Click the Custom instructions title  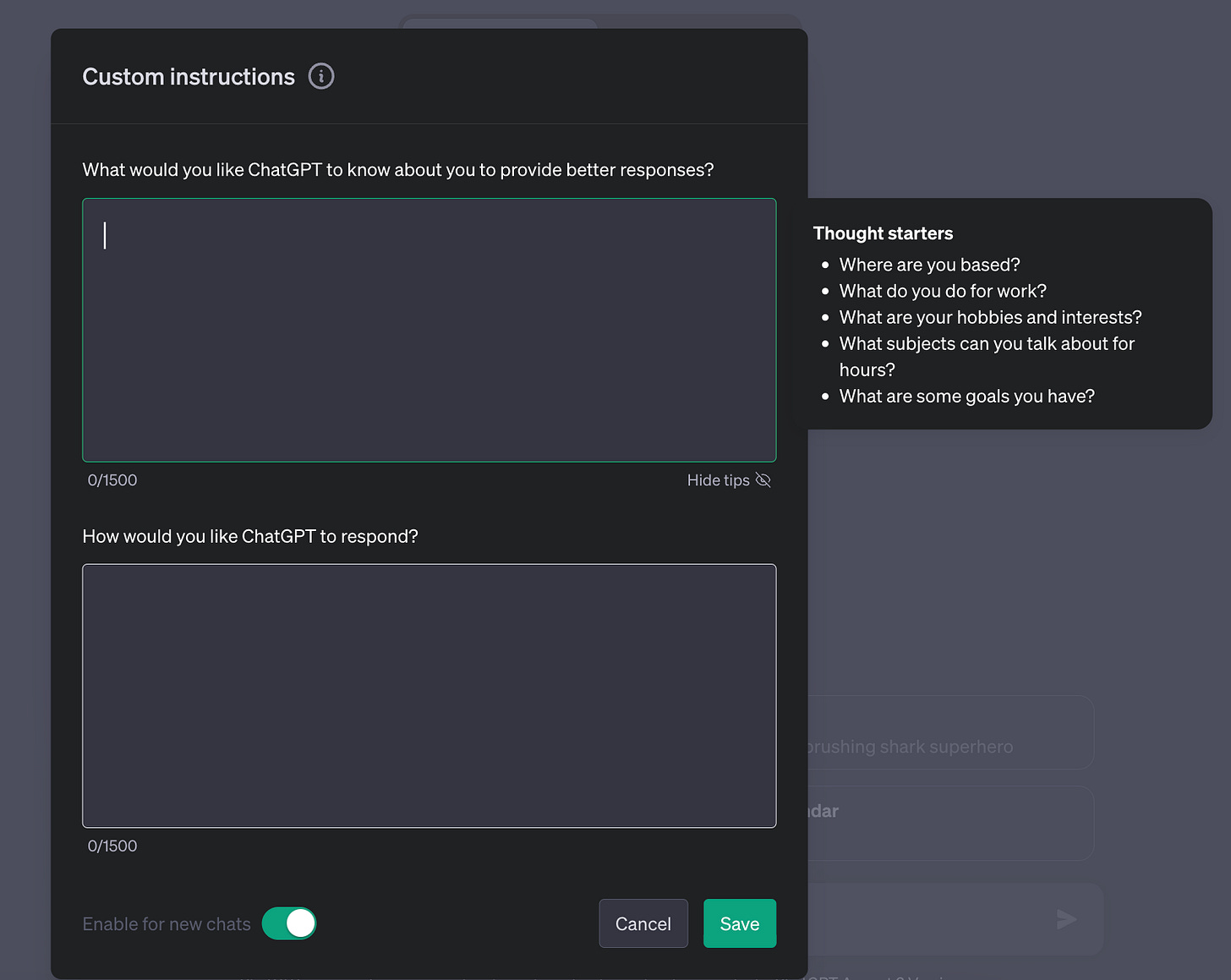point(189,77)
